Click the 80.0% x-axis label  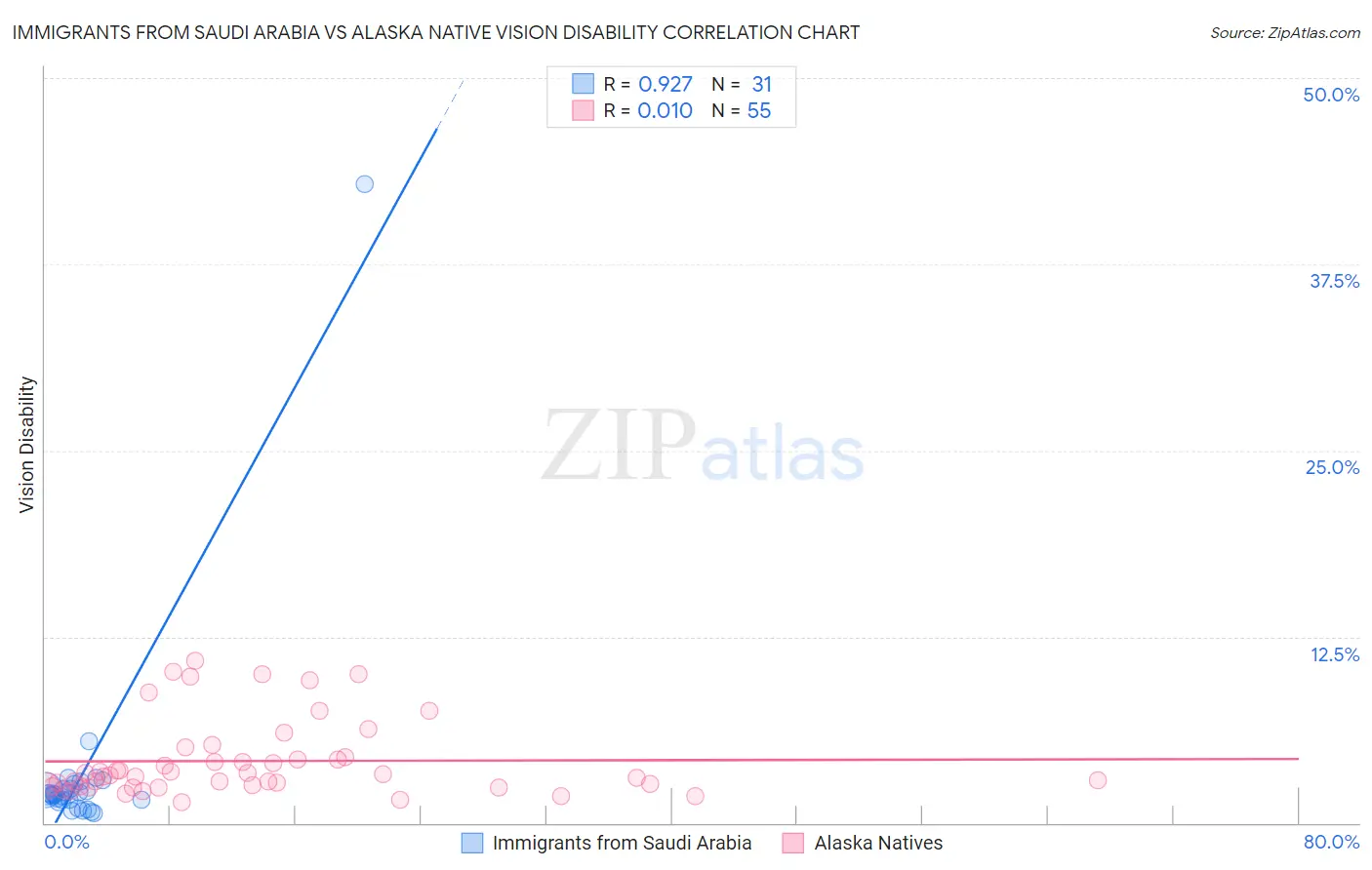point(1331,842)
